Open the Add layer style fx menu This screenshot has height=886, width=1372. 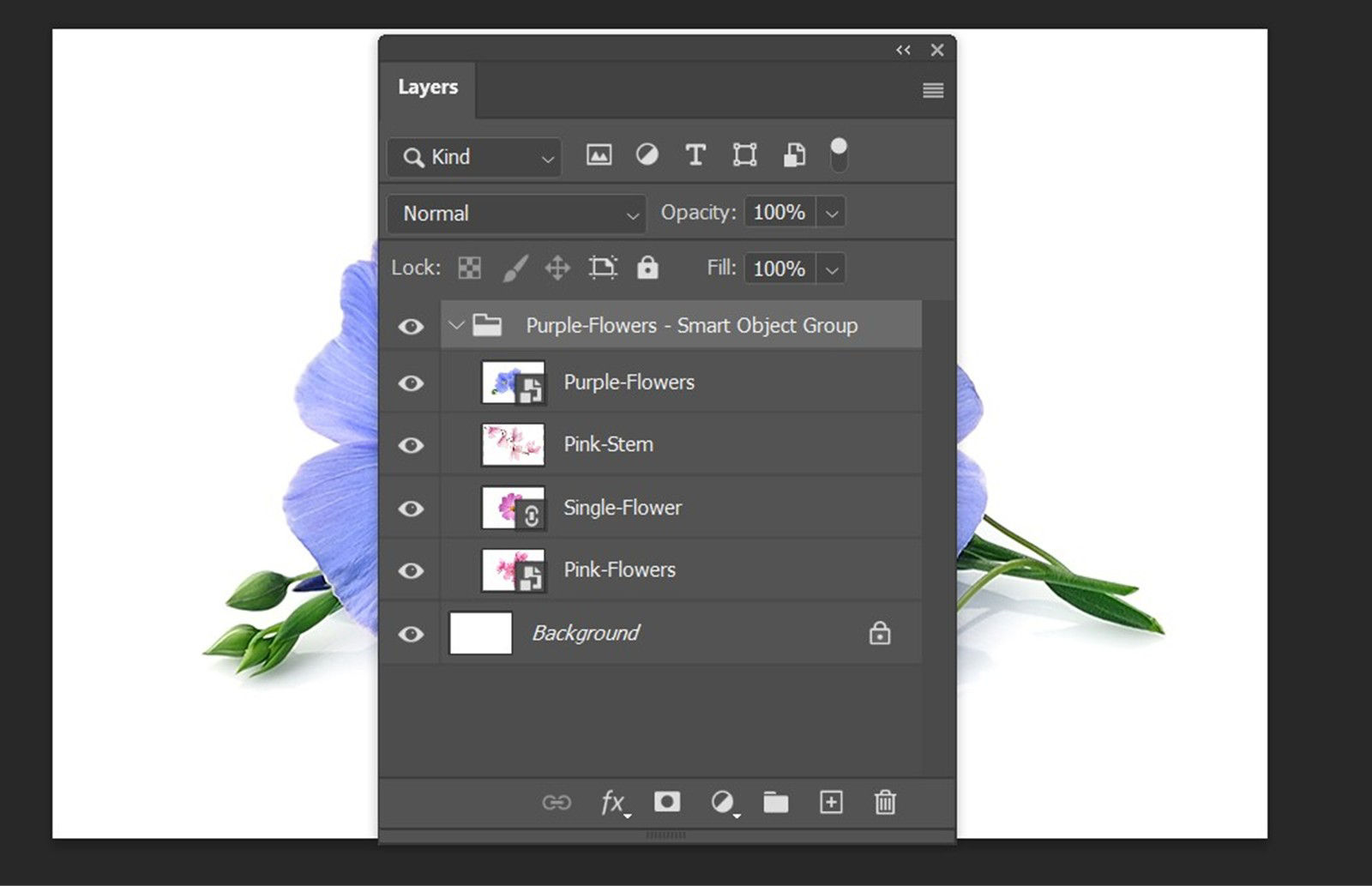click(x=612, y=803)
